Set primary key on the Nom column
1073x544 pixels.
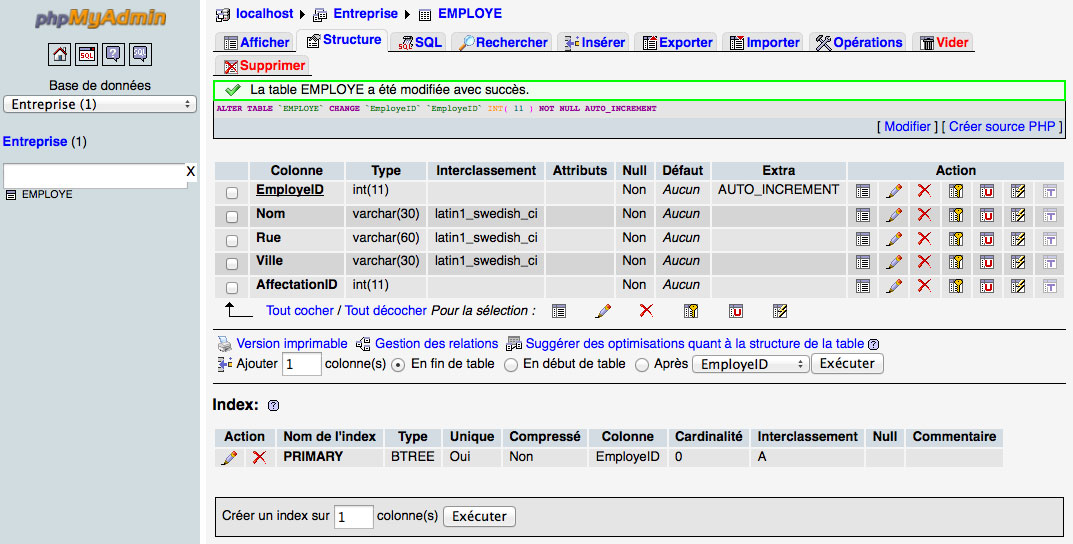click(956, 215)
